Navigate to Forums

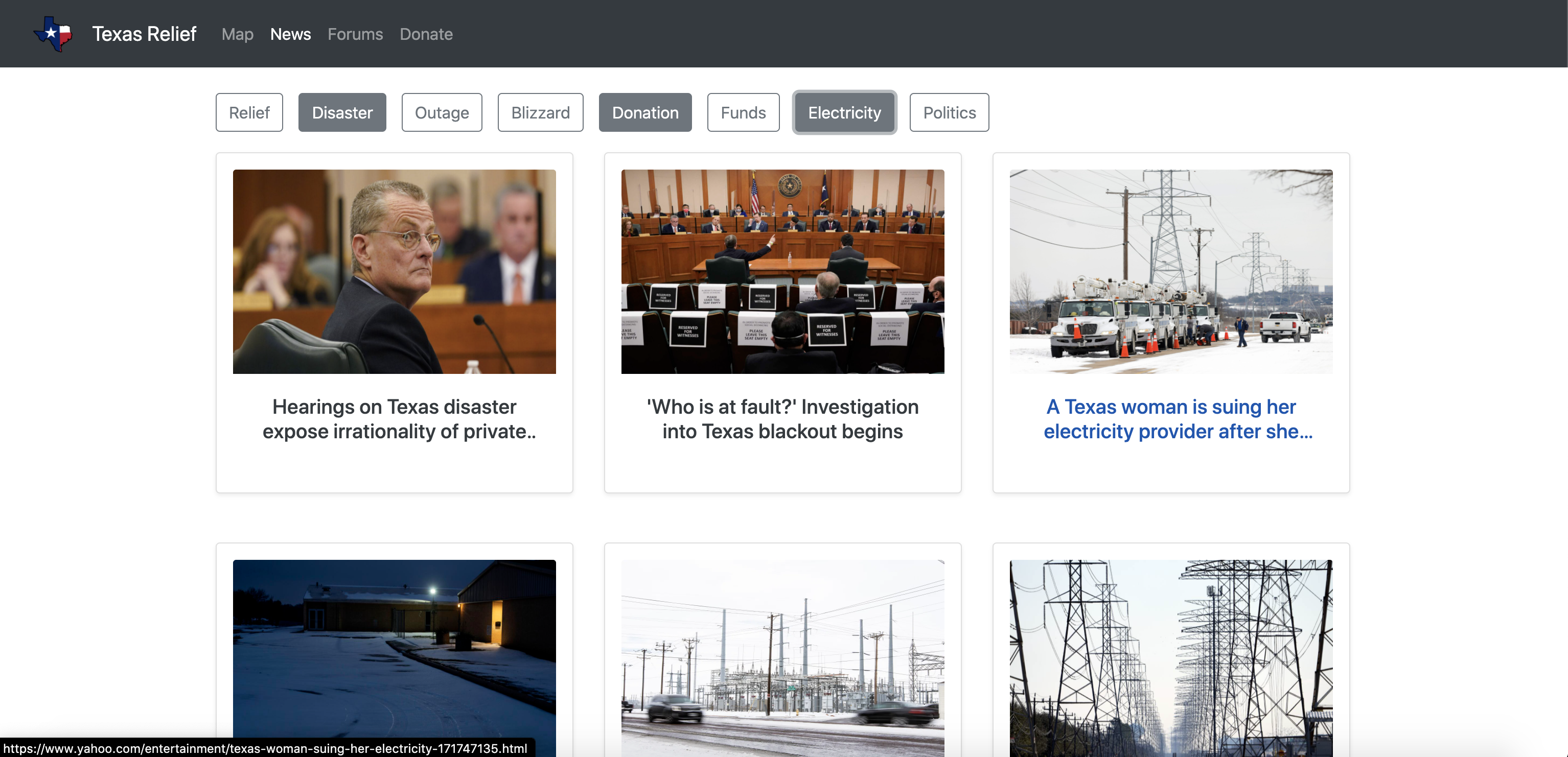click(x=355, y=34)
